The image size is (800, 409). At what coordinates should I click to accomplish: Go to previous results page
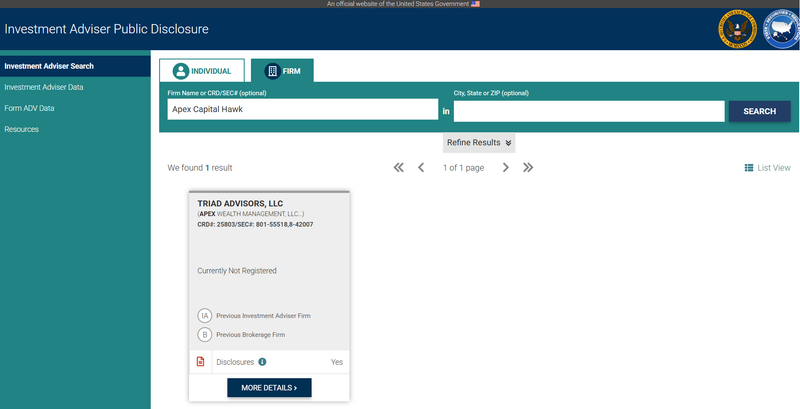tap(421, 168)
